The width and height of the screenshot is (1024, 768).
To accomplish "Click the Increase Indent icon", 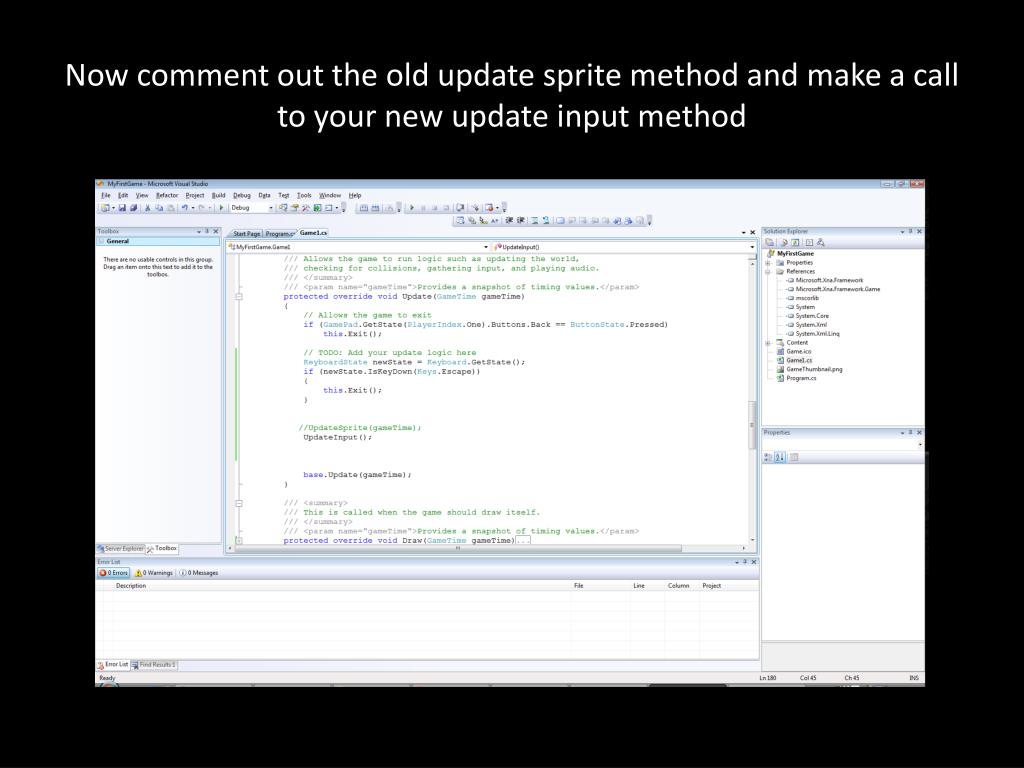I will (520, 221).
